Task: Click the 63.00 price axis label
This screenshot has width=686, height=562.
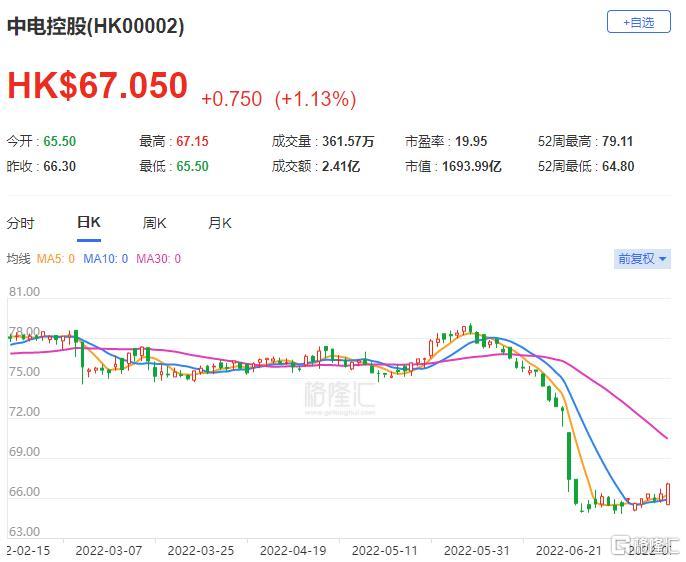Action: click(x=24, y=531)
